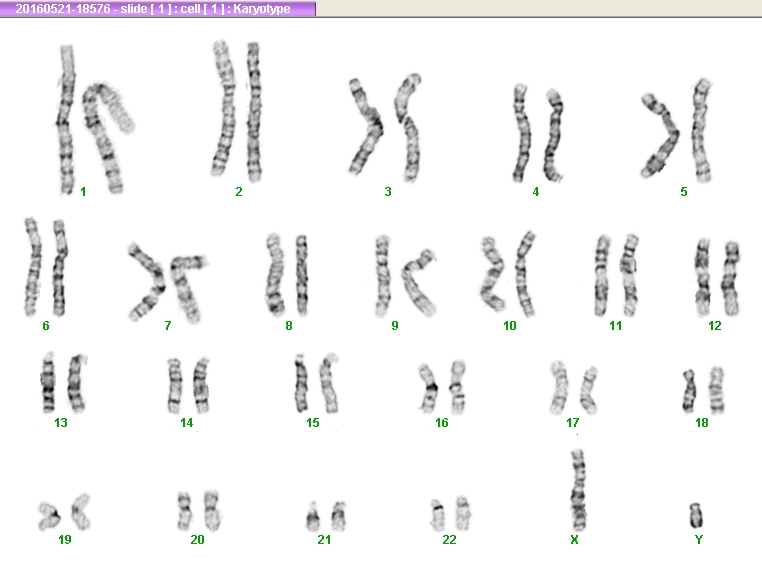762x582 pixels.
Task: Select the chromosome 20 pair image
Action: [x=199, y=511]
